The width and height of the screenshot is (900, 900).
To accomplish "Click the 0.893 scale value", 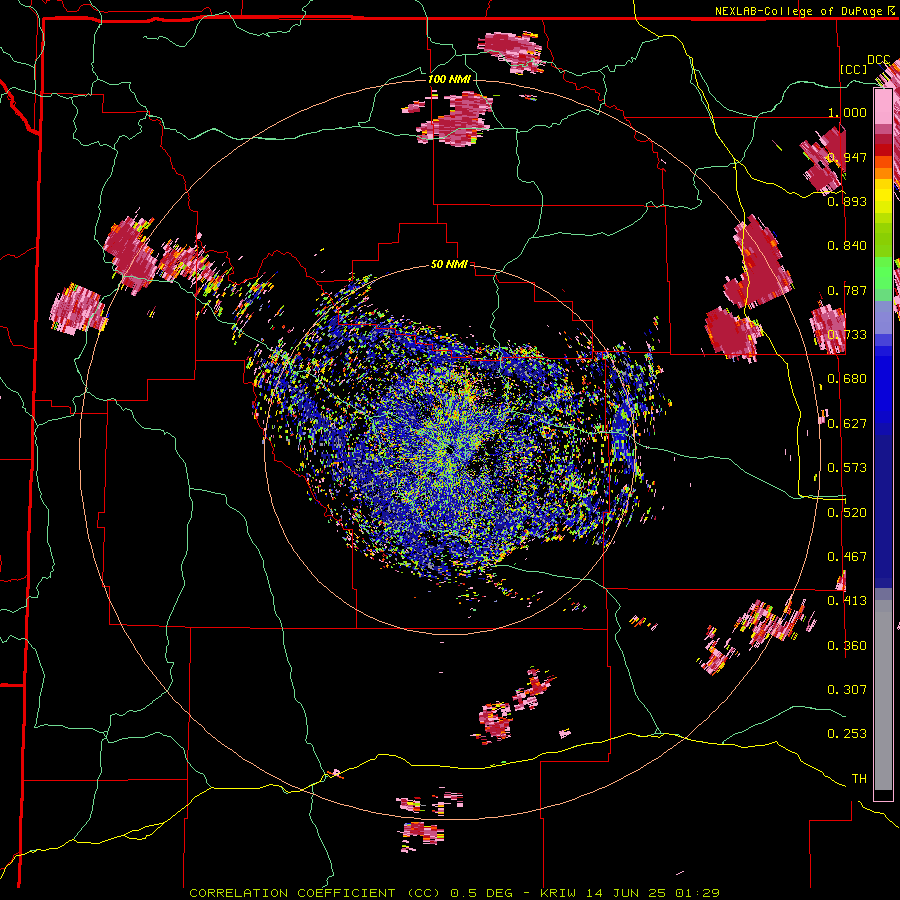I will coord(847,201).
